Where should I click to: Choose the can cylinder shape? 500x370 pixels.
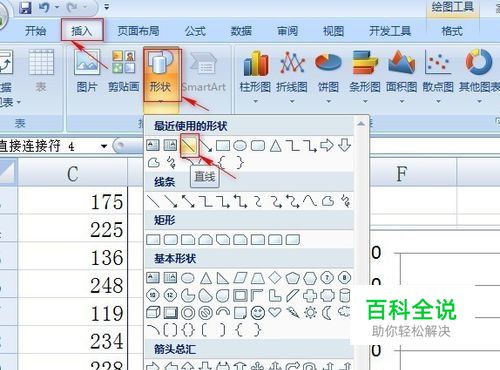tap(344, 295)
